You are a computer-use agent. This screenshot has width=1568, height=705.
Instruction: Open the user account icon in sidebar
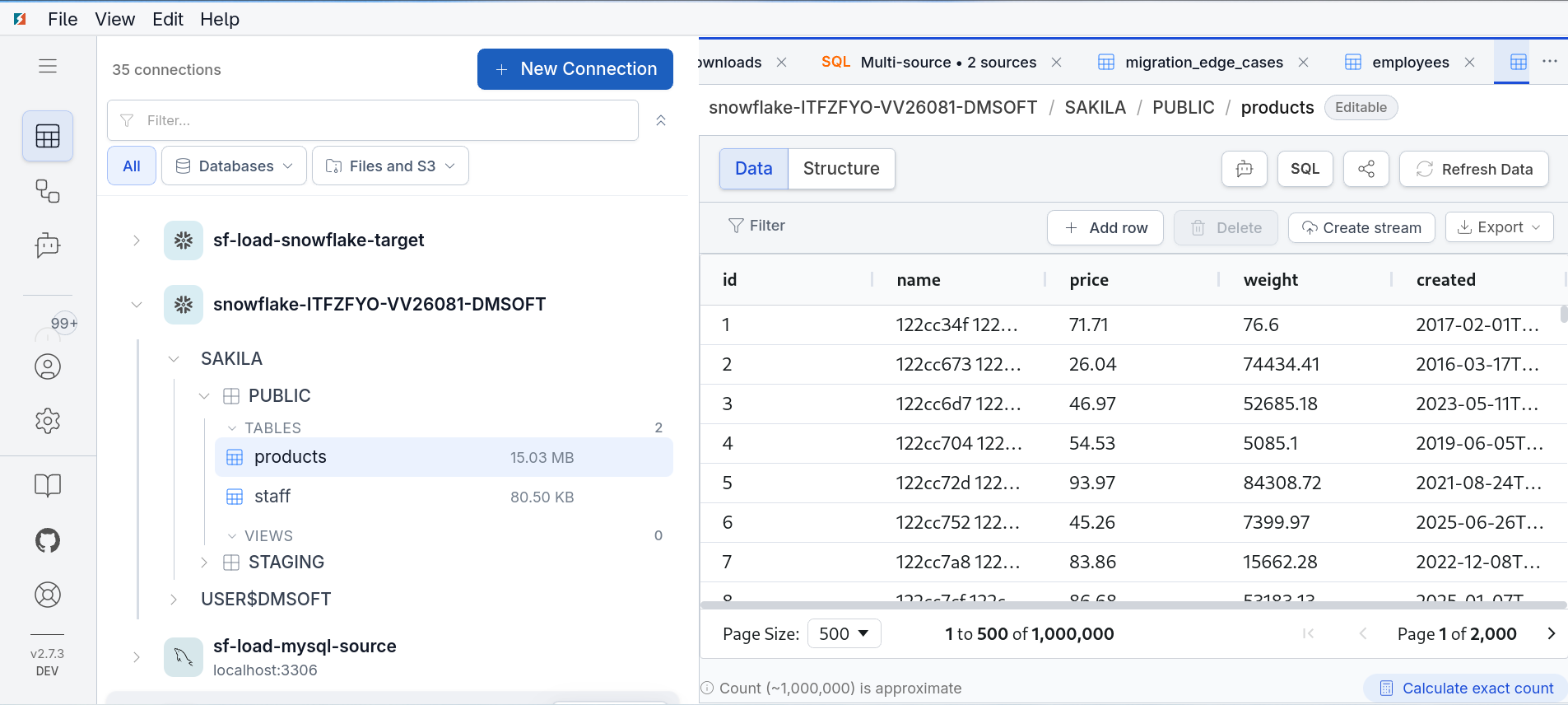tap(48, 367)
